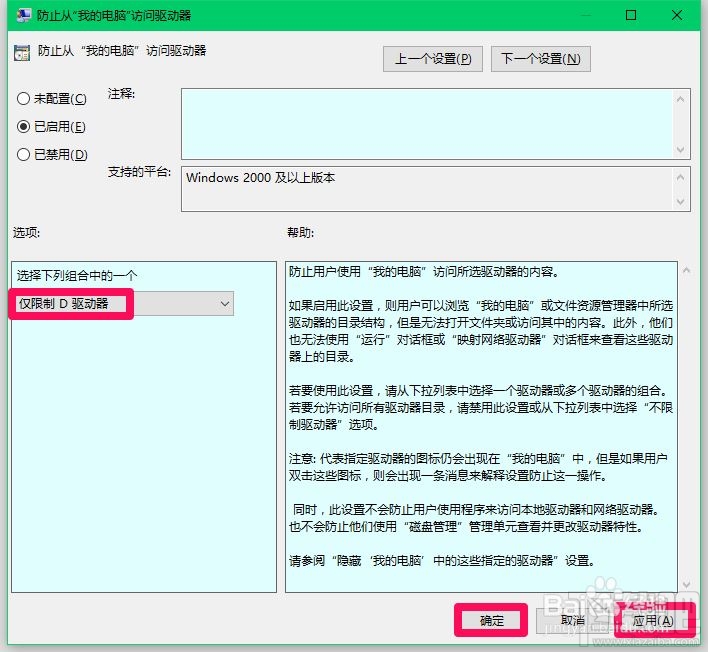
Task: Maximize the dialog window
Action: tap(631, 15)
